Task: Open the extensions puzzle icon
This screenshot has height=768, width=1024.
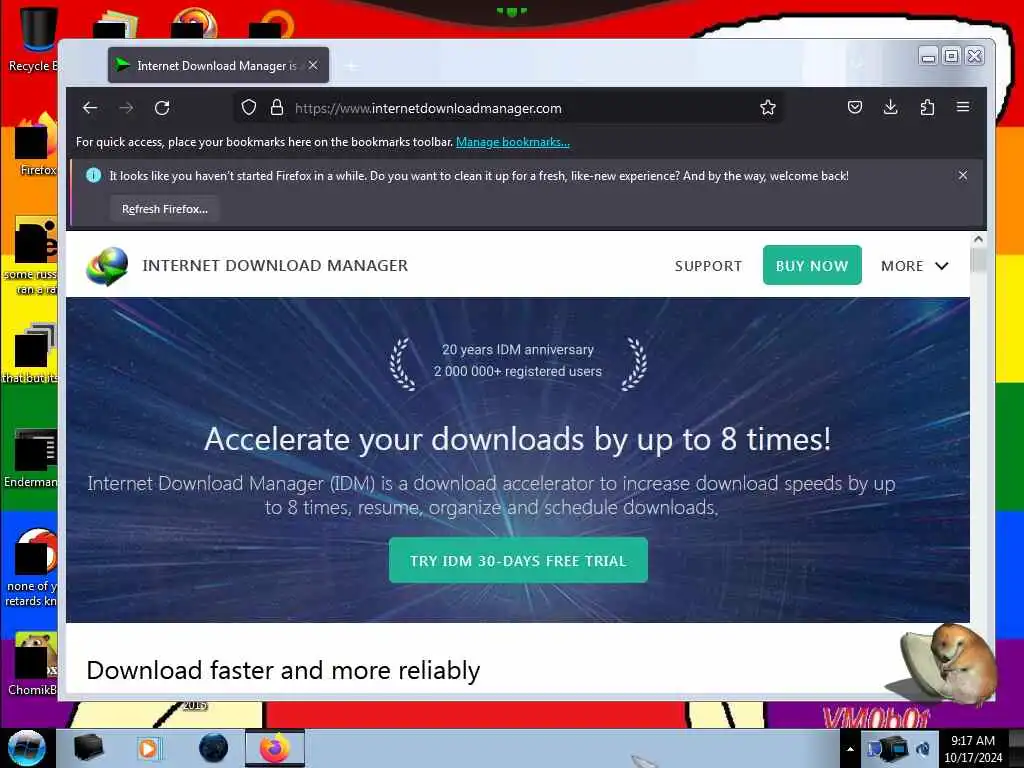Action: pyautogui.click(x=927, y=107)
